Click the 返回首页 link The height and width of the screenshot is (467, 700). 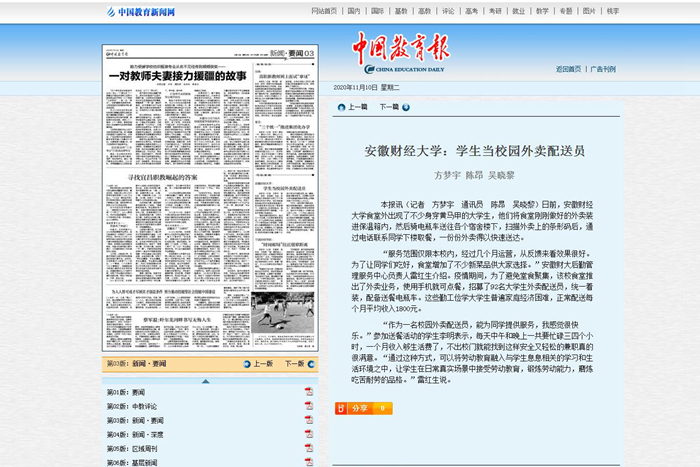pos(568,69)
